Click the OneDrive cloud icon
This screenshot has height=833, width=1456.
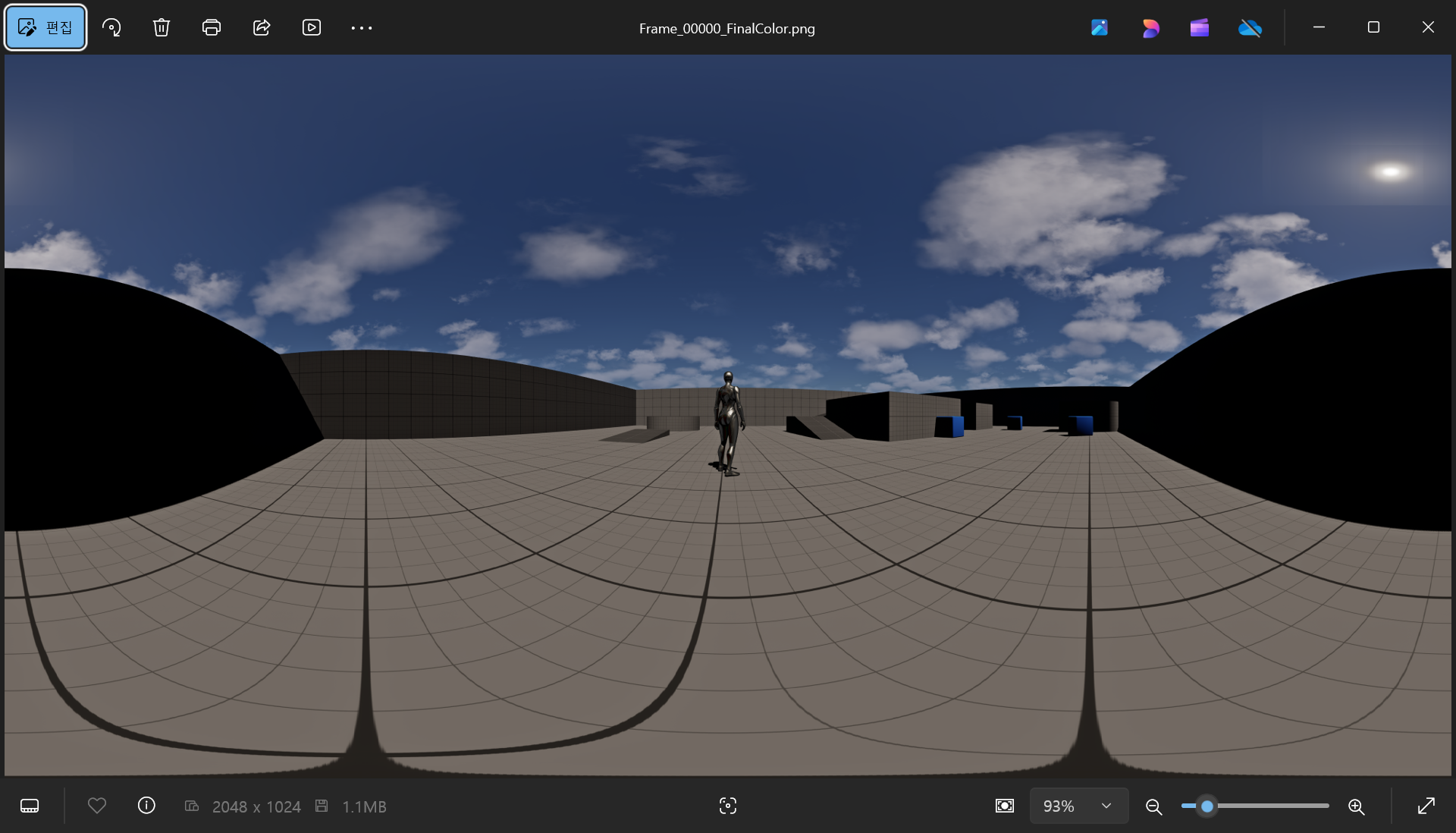point(1250,28)
